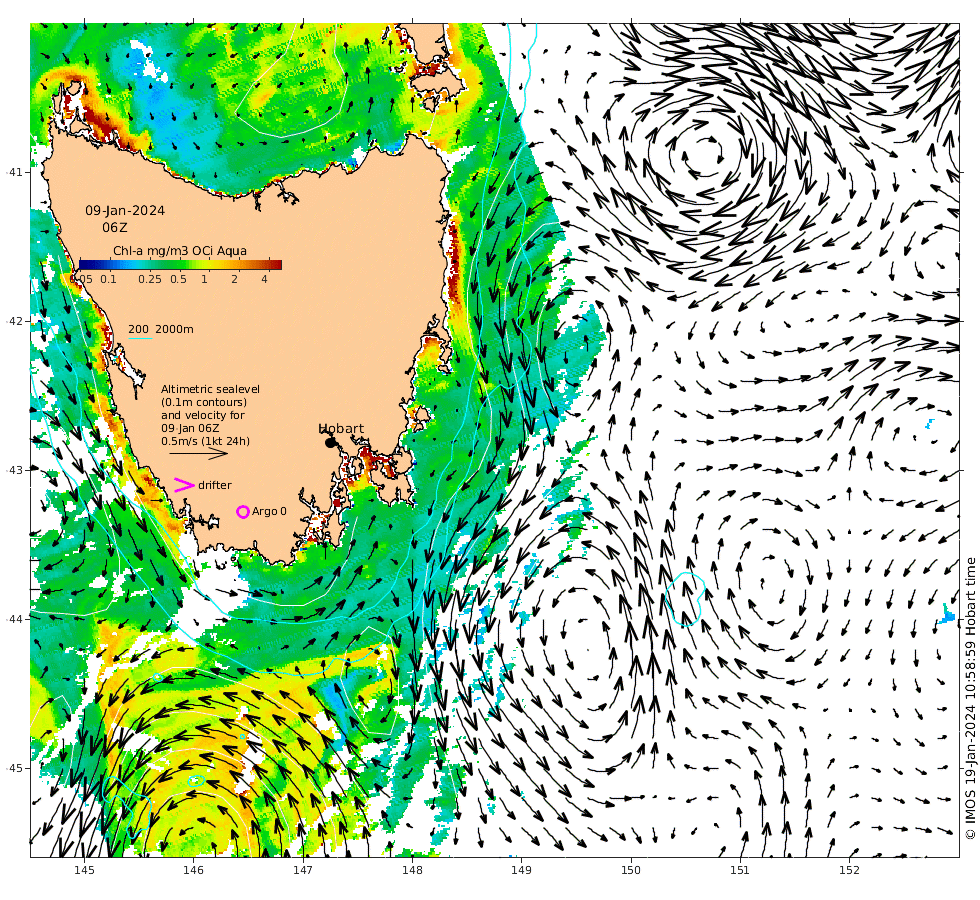Click longitude axis label 150
This screenshot has height=900, width=980.
click(x=631, y=870)
